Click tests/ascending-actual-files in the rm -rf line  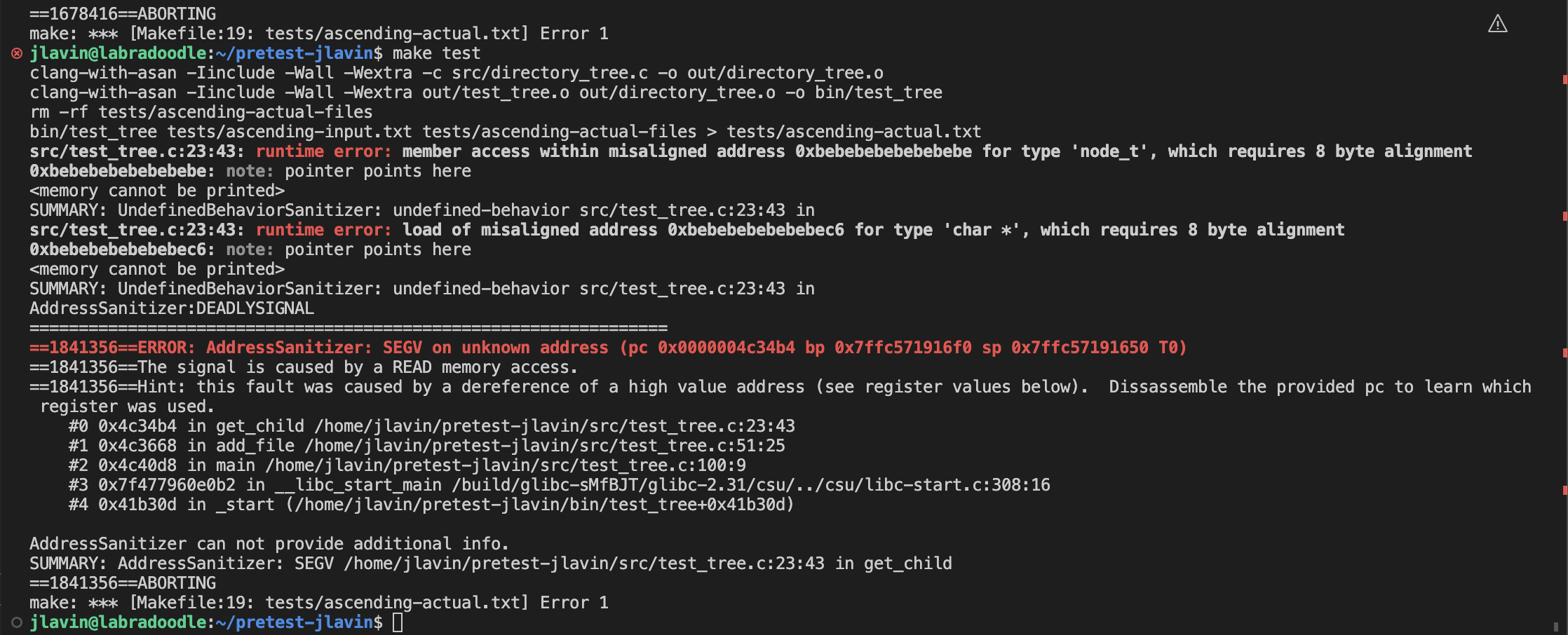235,112
